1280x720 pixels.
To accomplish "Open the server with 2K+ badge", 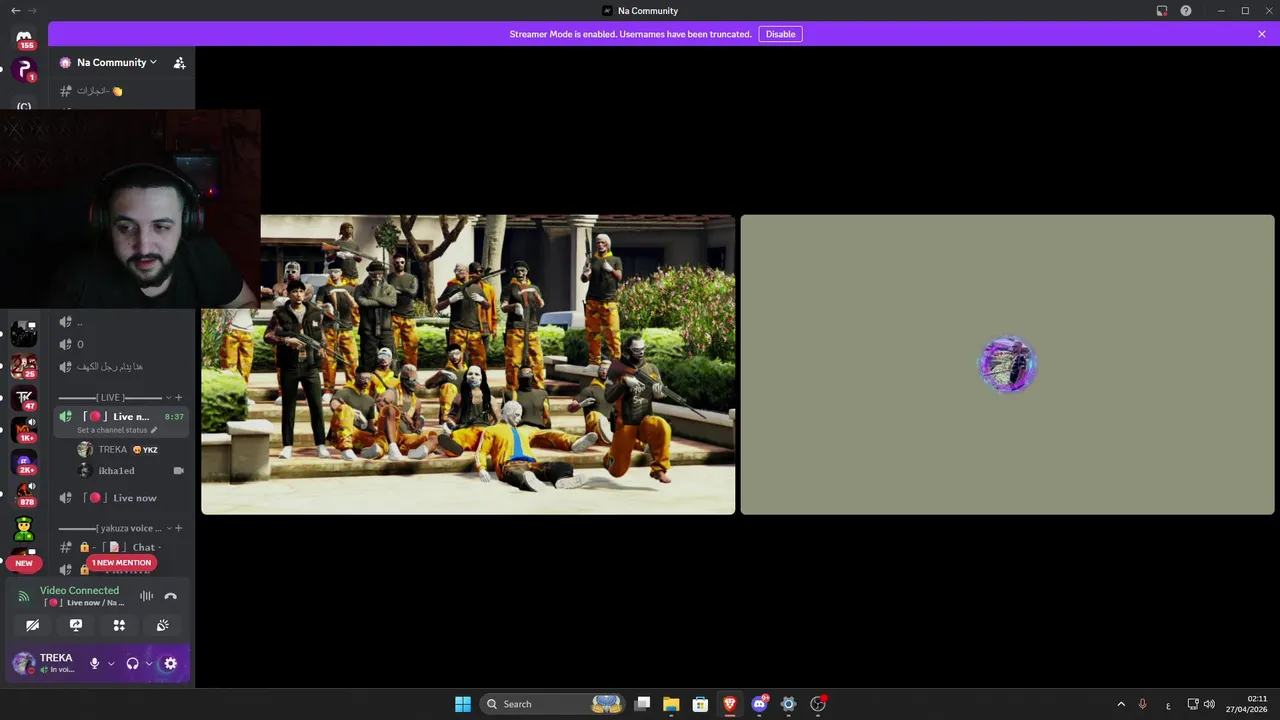I will tap(24, 462).
